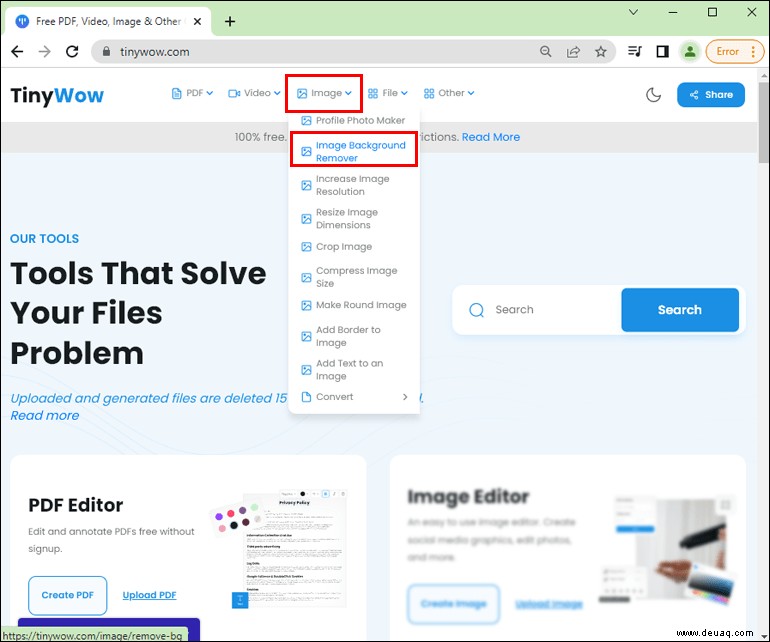Image resolution: width=770 pixels, height=642 pixels.
Task: Click the padlock site info icon
Action: tap(106, 52)
